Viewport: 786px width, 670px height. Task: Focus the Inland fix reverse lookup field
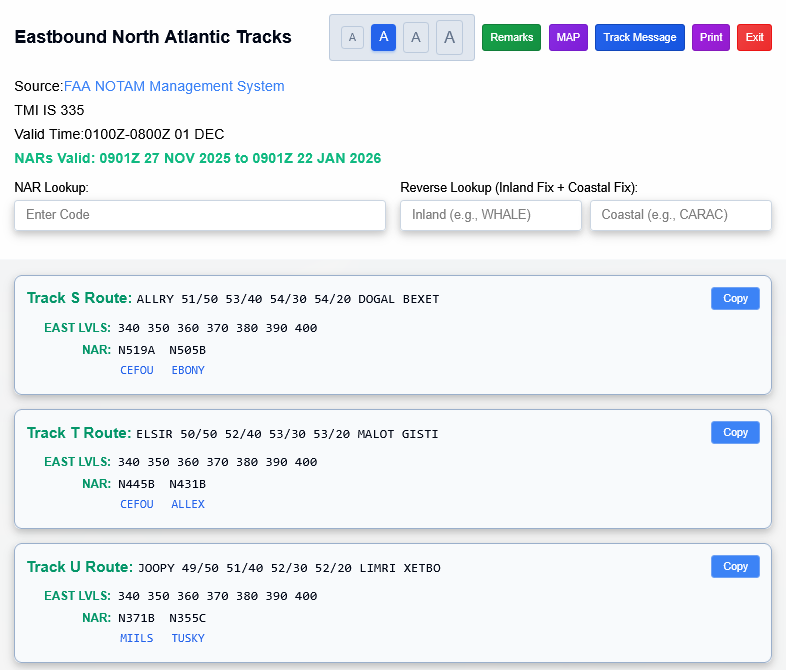[491, 215]
